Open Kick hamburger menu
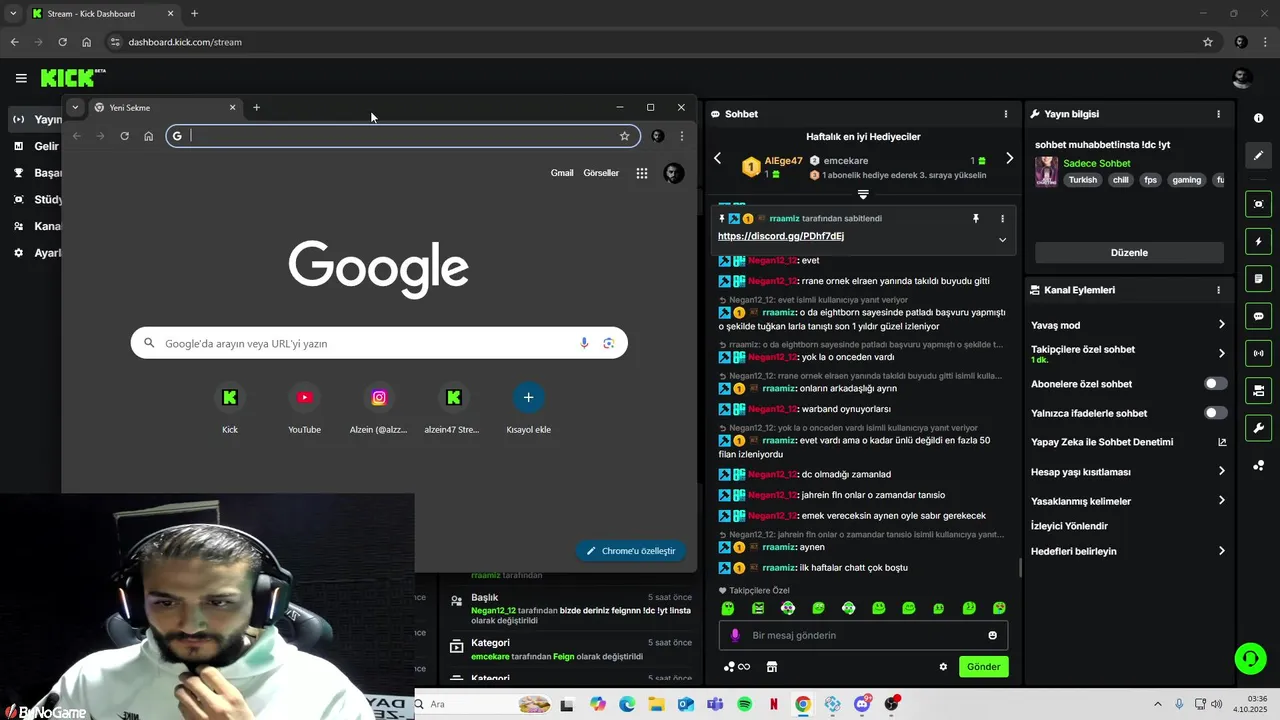The image size is (1280, 720). [x=21, y=78]
